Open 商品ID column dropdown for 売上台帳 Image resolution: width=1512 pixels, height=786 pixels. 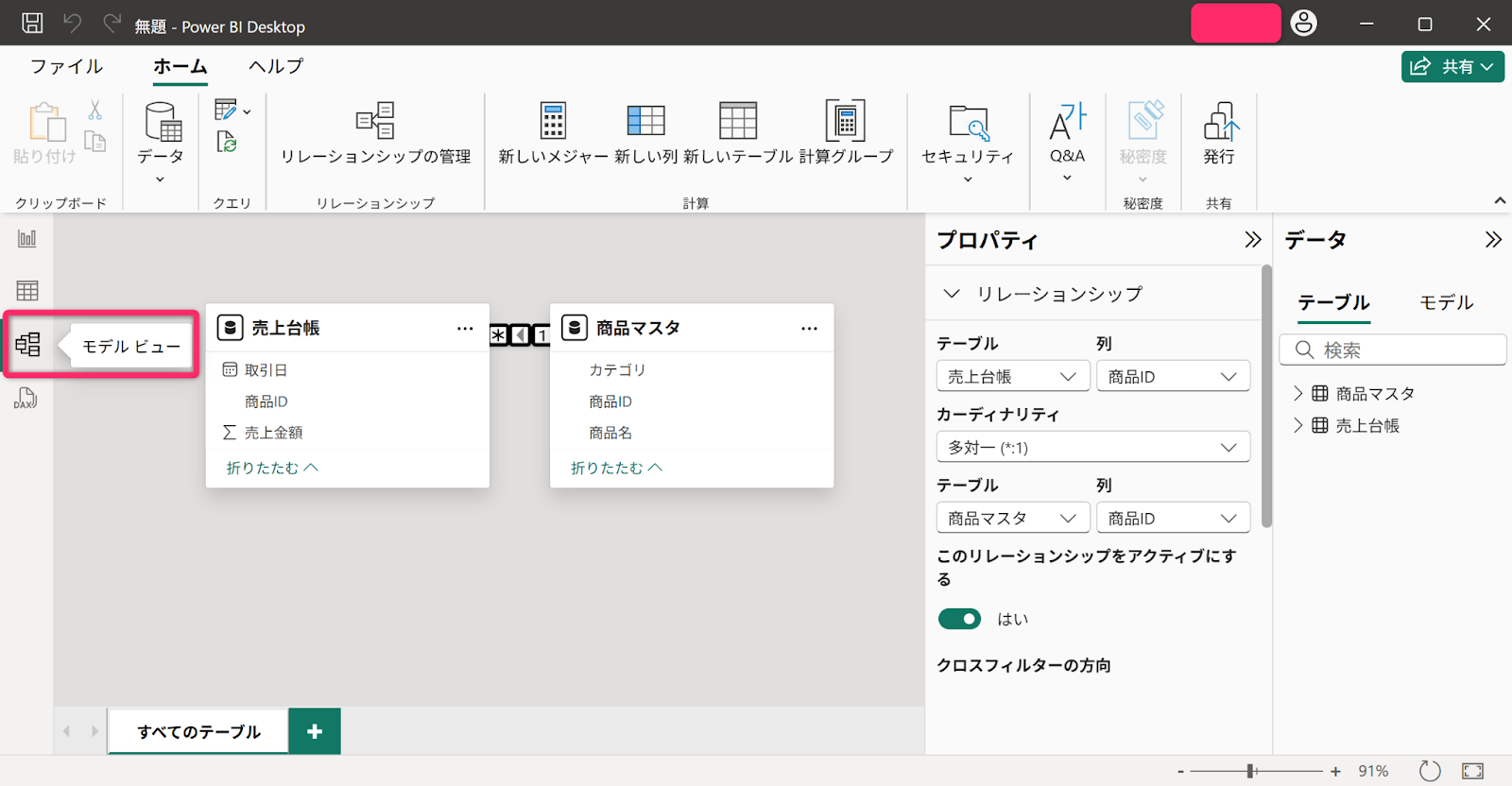pyautogui.click(x=1173, y=376)
